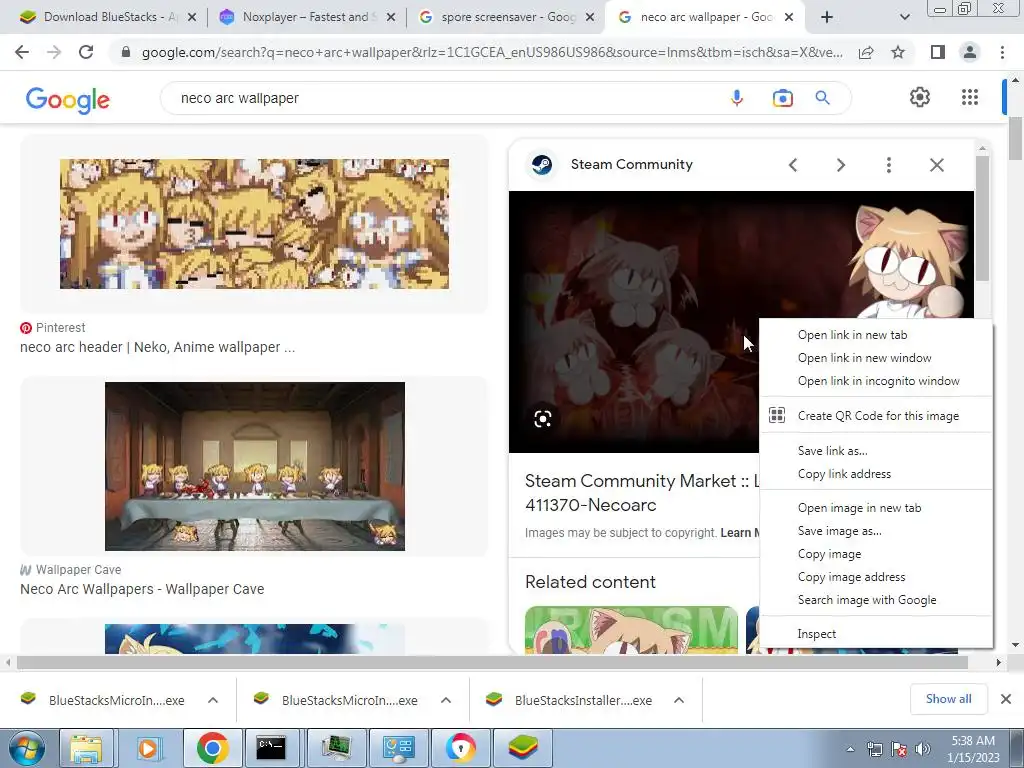Image resolution: width=1024 pixels, height=768 pixels.
Task: Open Chrome side panel
Action: pyautogui.click(x=938, y=52)
